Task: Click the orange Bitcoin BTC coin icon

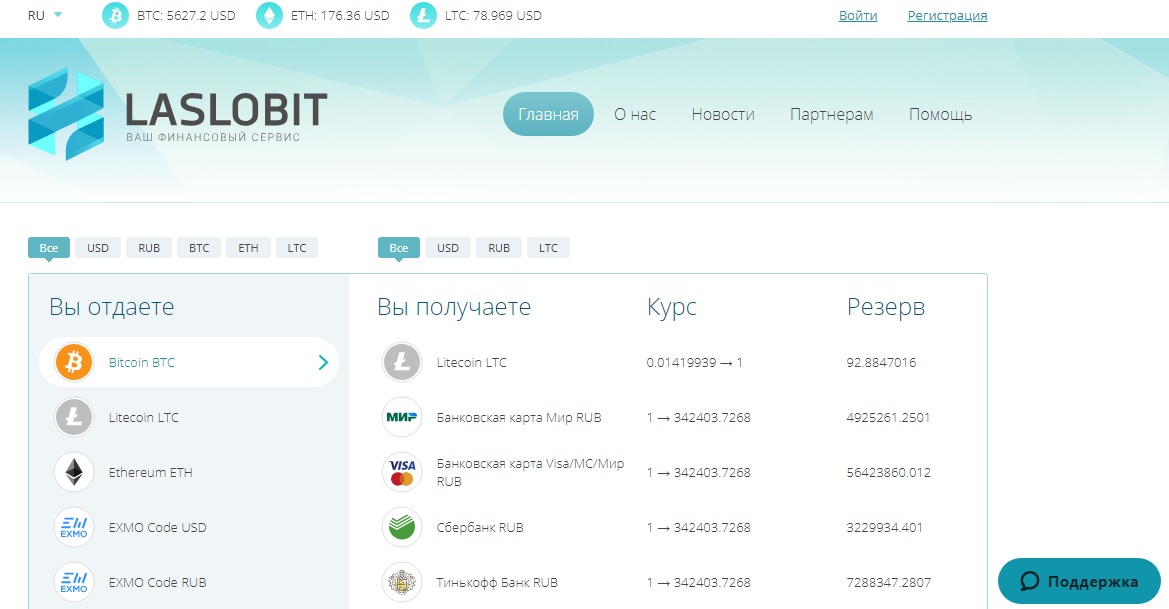Action: click(74, 362)
